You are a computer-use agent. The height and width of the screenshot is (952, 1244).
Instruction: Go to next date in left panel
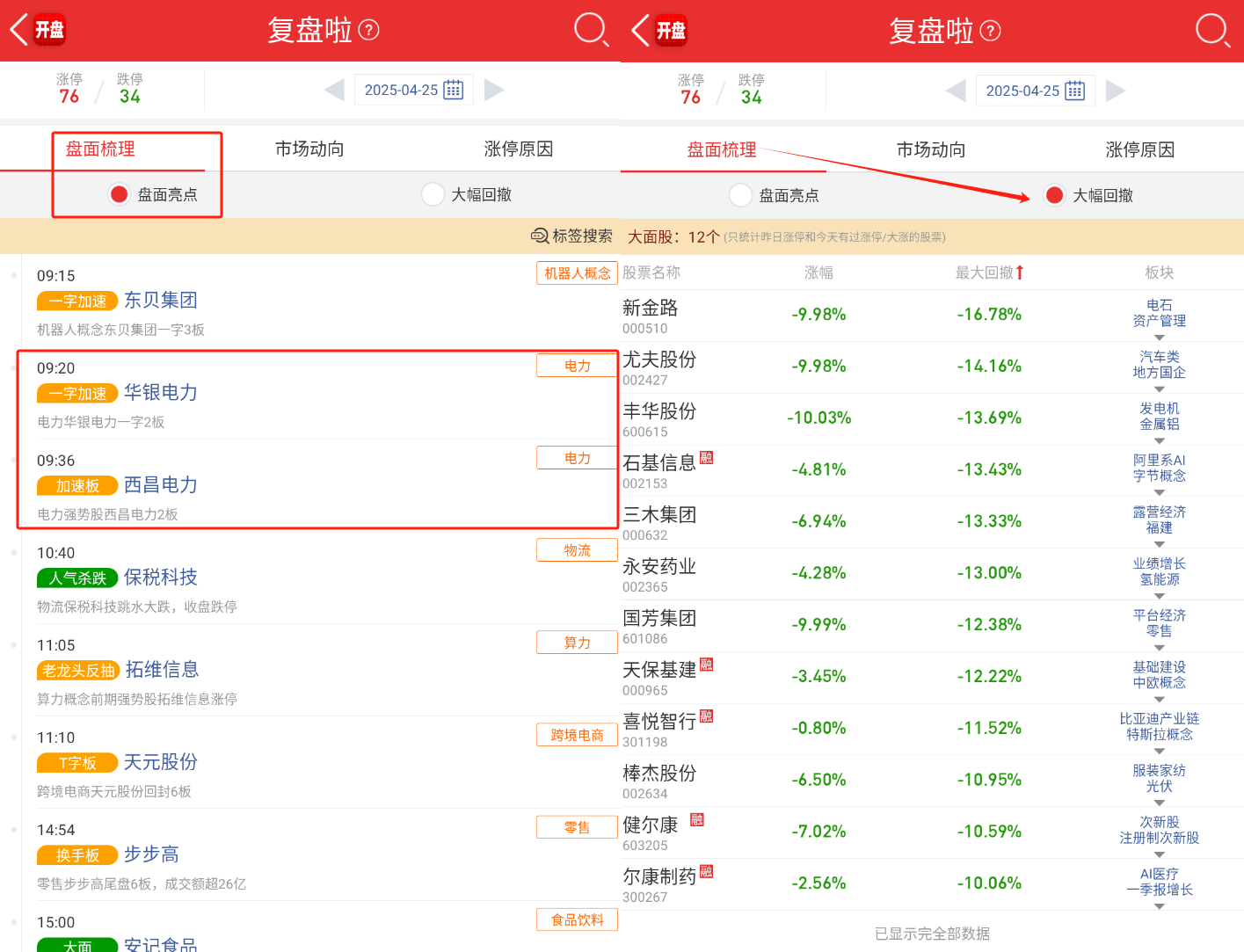494,90
